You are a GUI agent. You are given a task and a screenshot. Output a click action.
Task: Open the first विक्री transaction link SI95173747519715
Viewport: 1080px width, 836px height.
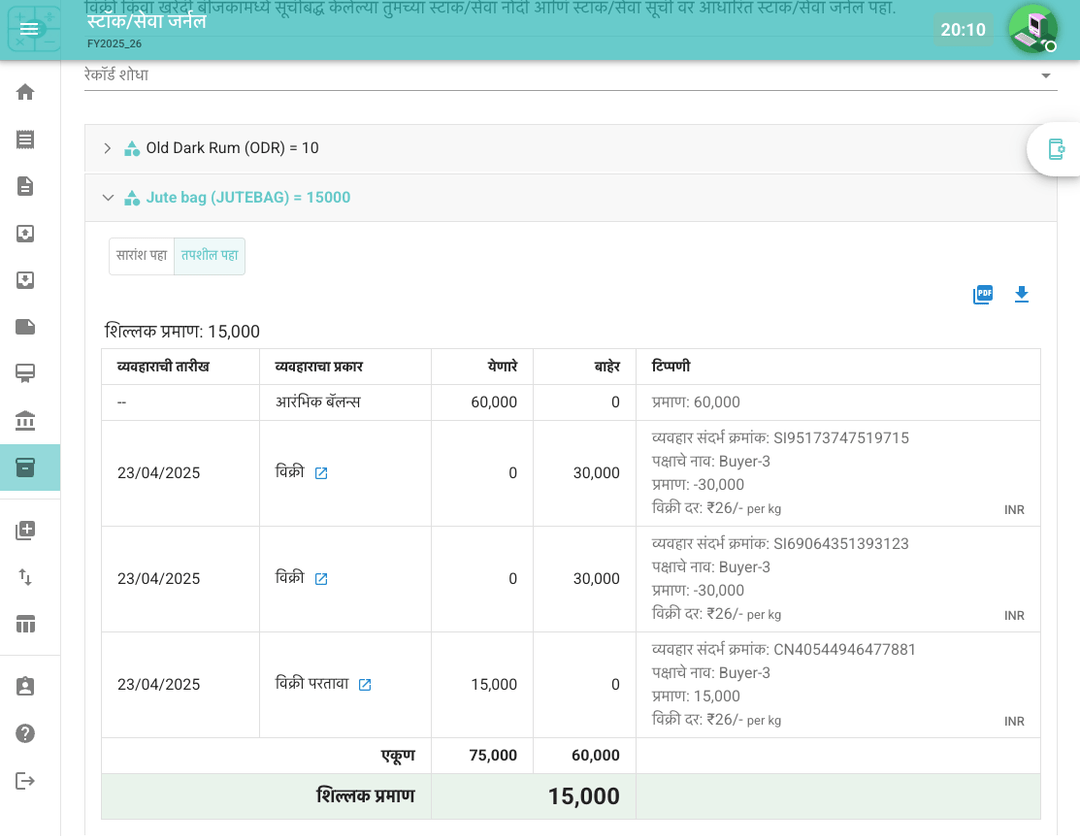click(321, 474)
